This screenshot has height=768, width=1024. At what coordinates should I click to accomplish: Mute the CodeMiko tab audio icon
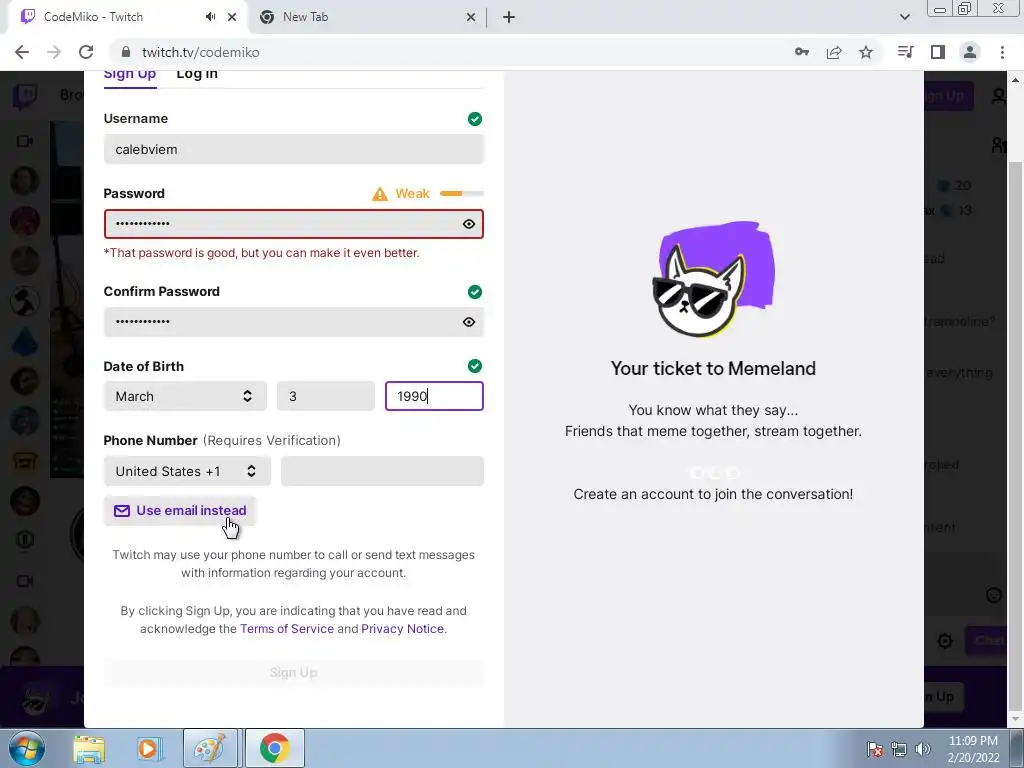[210, 17]
